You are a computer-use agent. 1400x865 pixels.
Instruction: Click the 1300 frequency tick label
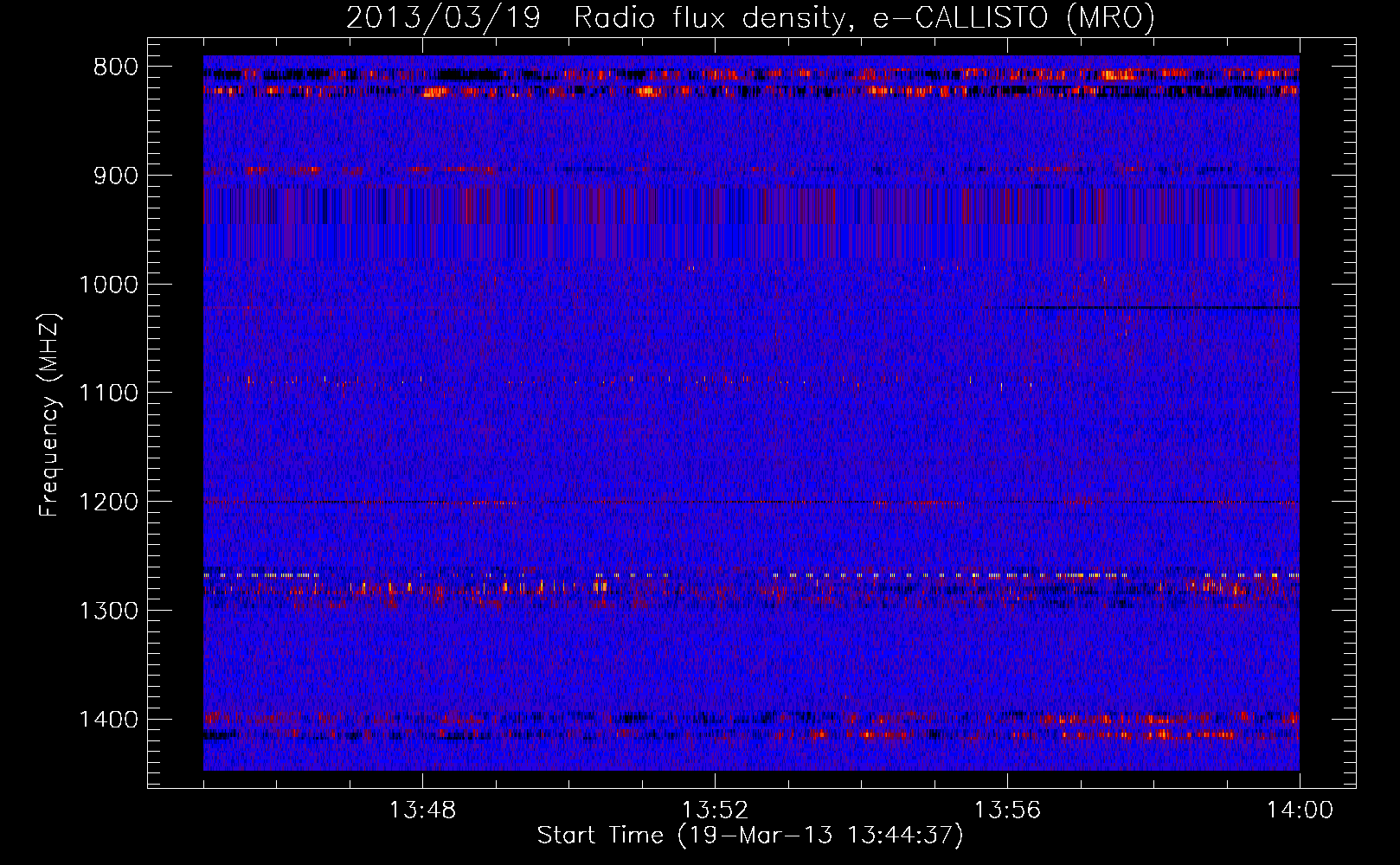[x=108, y=611]
